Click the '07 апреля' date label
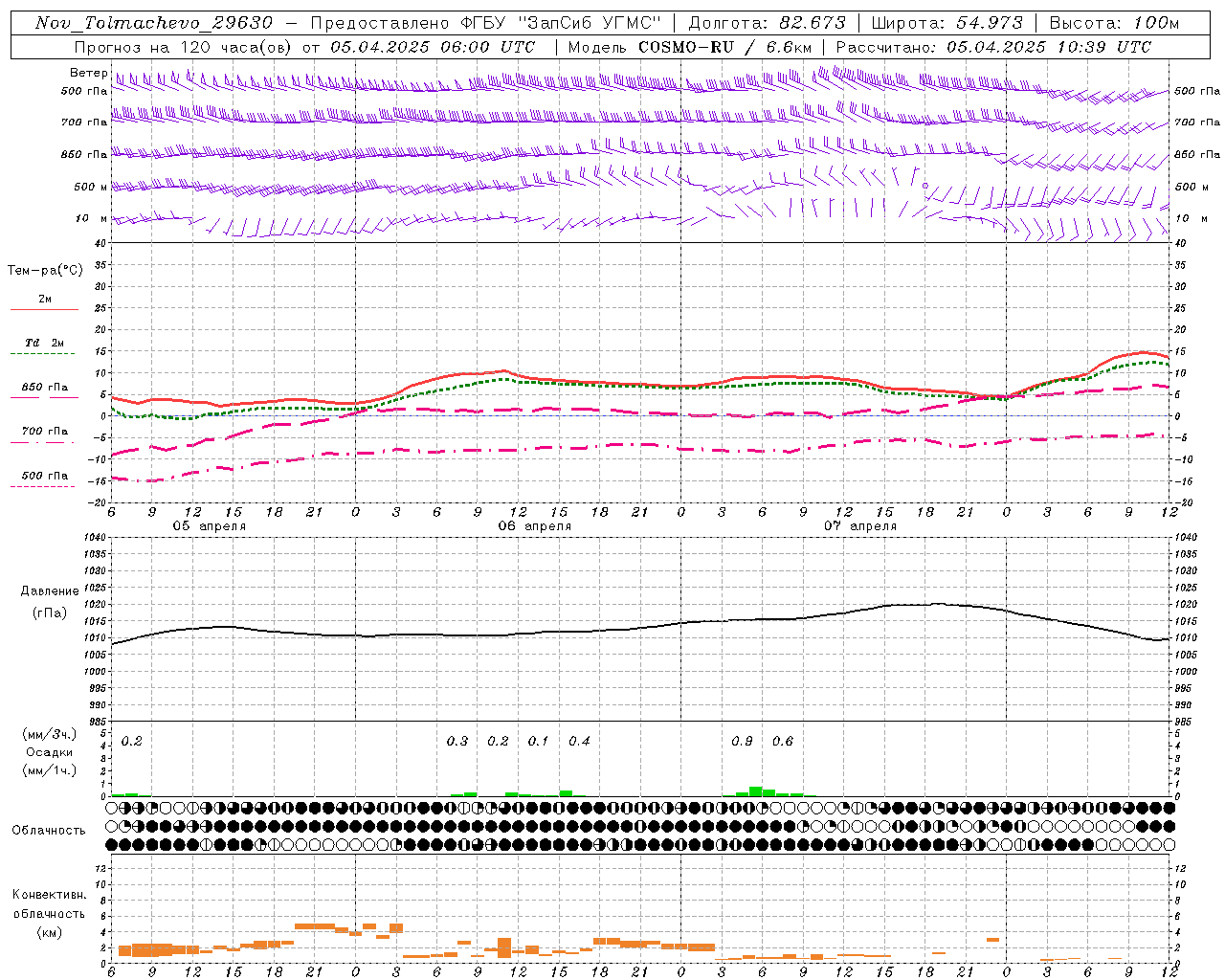The height and width of the screenshot is (980, 1225). pyautogui.click(x=860, y=526)
